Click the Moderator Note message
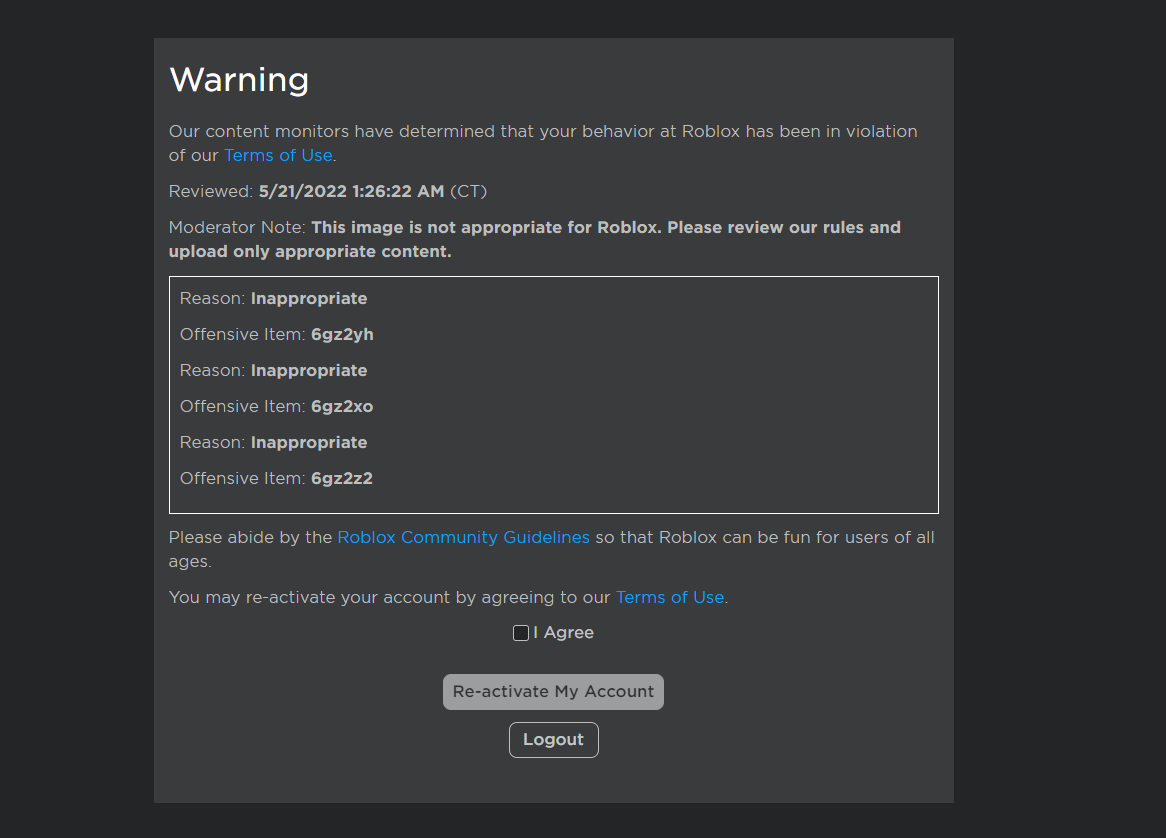This screenshot has width=1166, height=838. coord(535,239)
